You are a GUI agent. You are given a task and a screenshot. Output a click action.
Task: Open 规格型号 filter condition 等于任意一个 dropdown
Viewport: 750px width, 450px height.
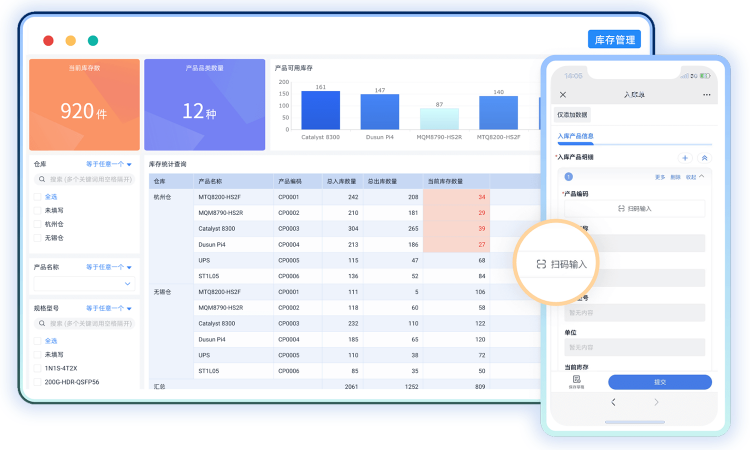coord(109,308)
